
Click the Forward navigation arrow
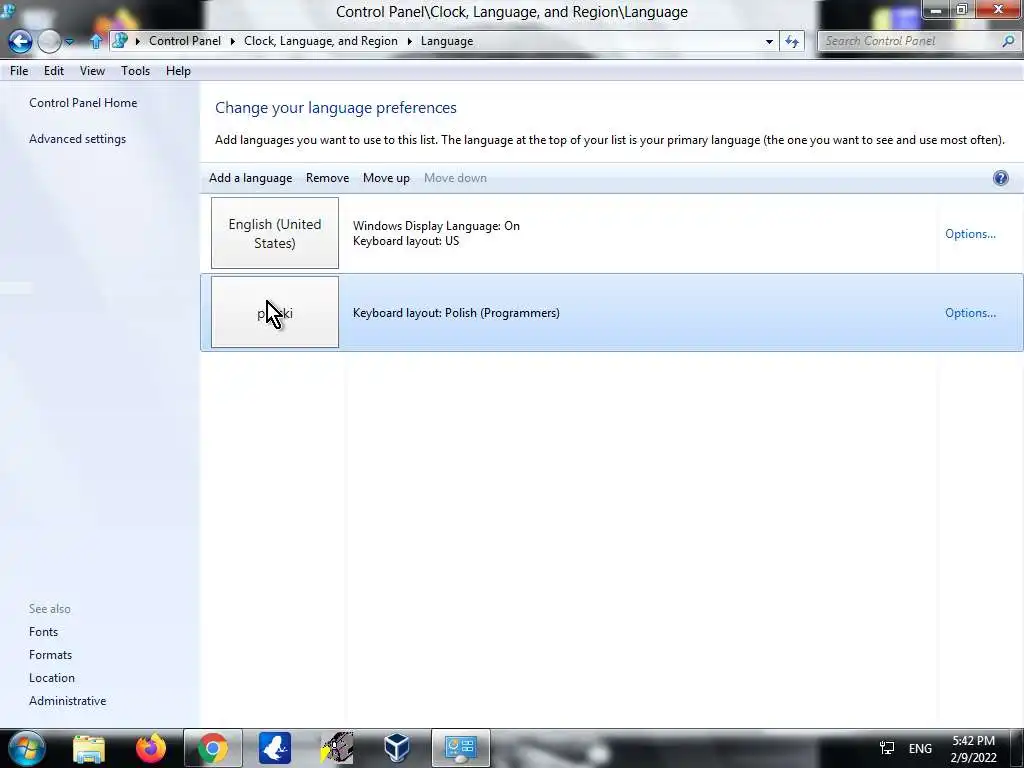49,42
